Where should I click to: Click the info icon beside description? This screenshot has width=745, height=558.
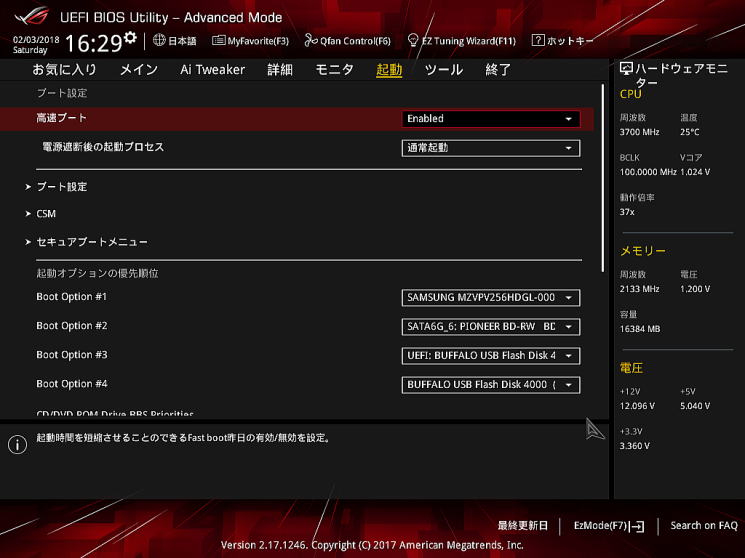click(x=18, y=445)
